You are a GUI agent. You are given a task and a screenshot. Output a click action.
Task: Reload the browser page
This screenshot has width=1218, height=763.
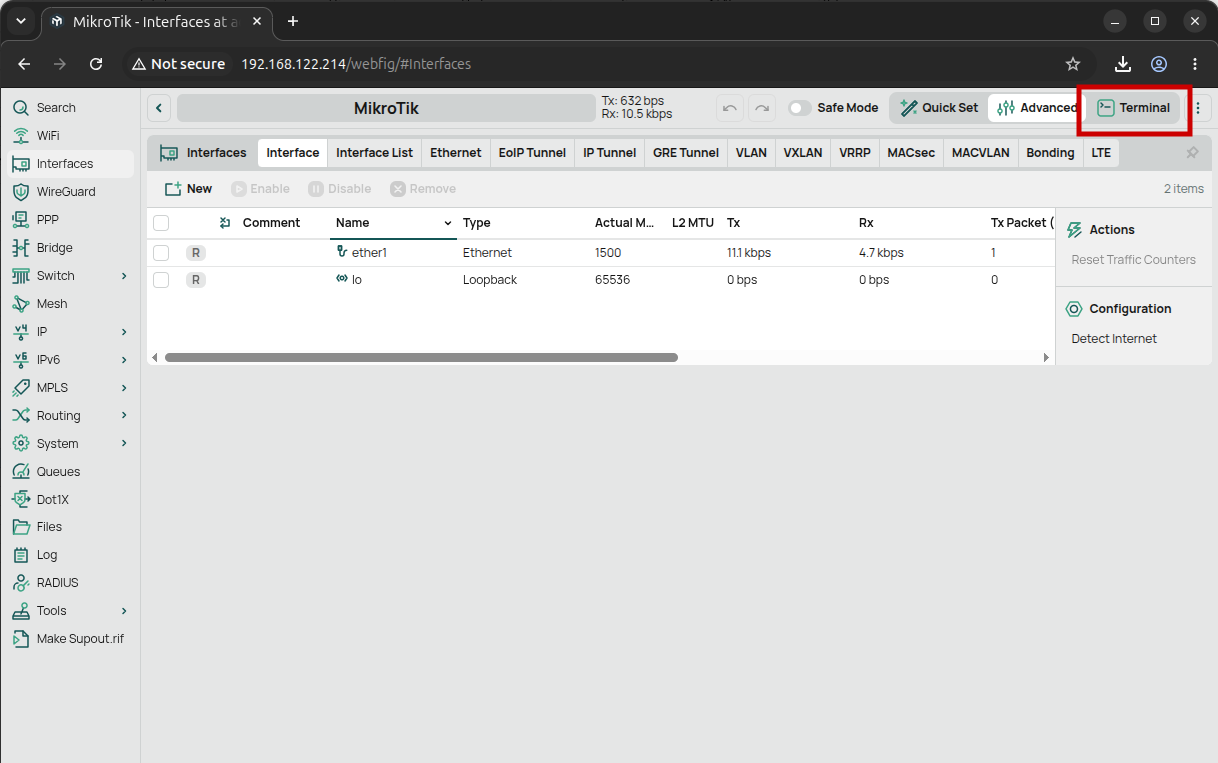(96, 64)
